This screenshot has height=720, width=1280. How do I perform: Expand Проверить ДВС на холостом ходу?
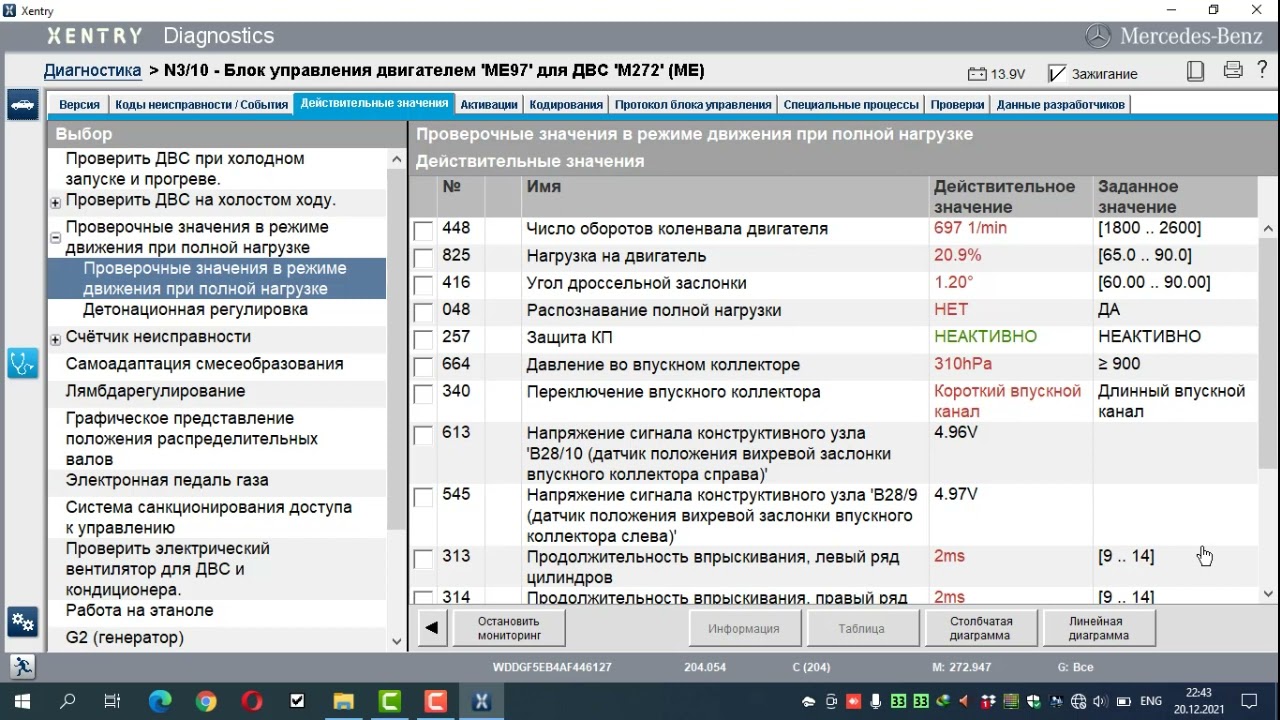coord(56,202)
